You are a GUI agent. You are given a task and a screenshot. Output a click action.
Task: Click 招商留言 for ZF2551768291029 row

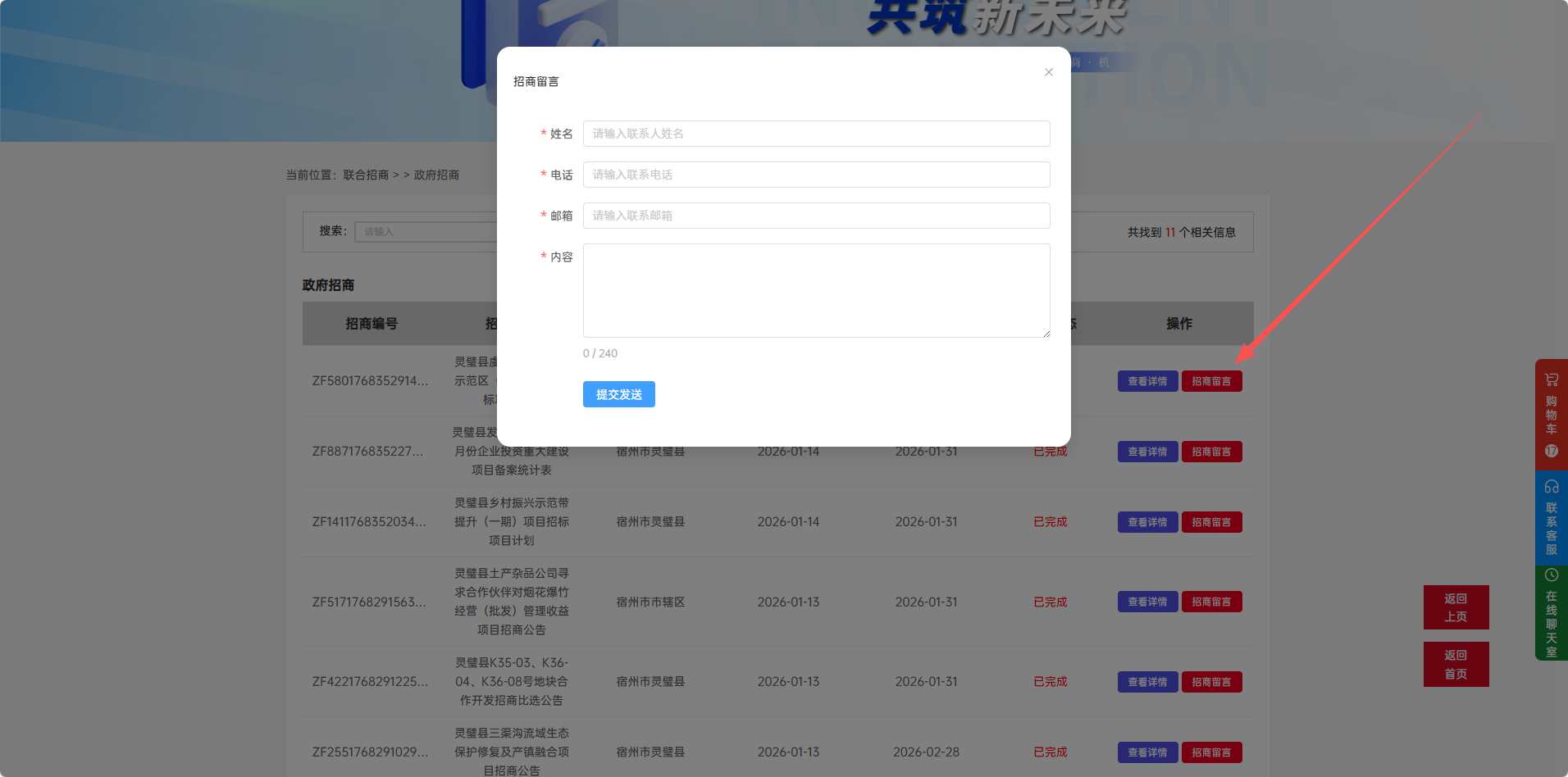click(x=1211, y=752)
